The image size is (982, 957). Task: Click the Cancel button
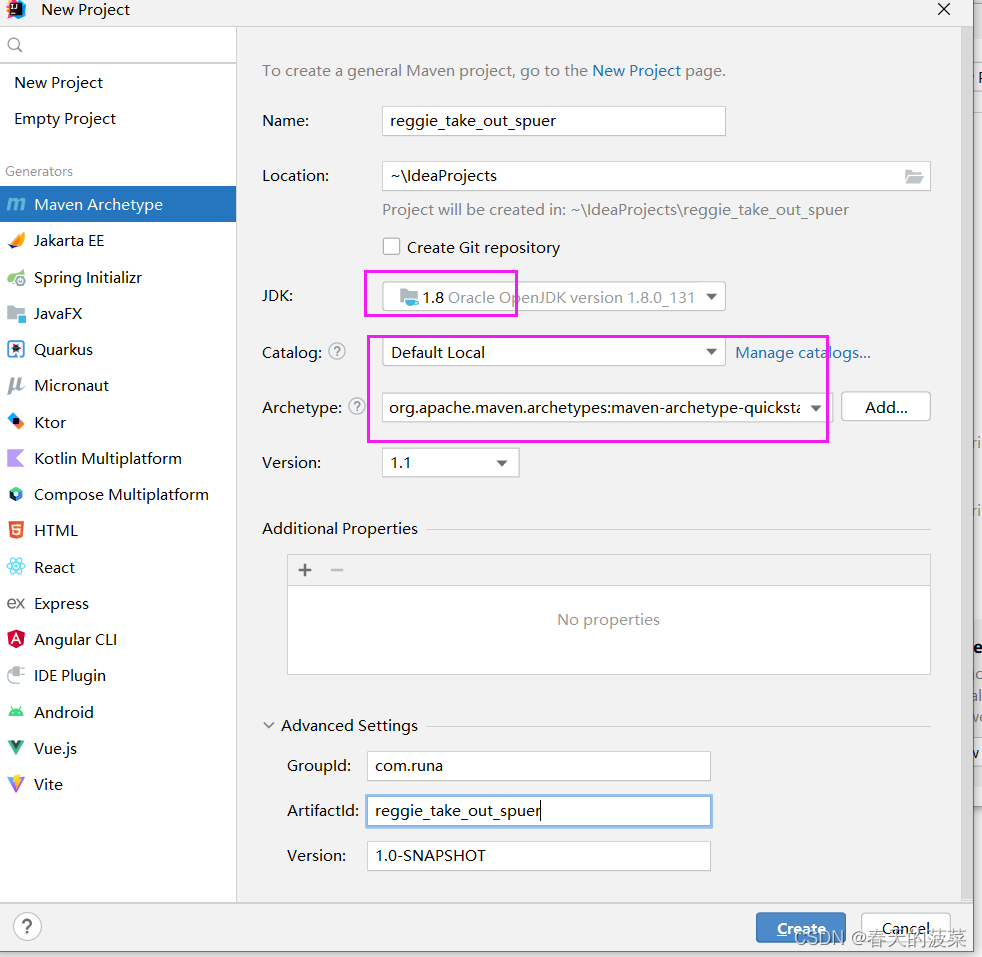tap(905, 928)
